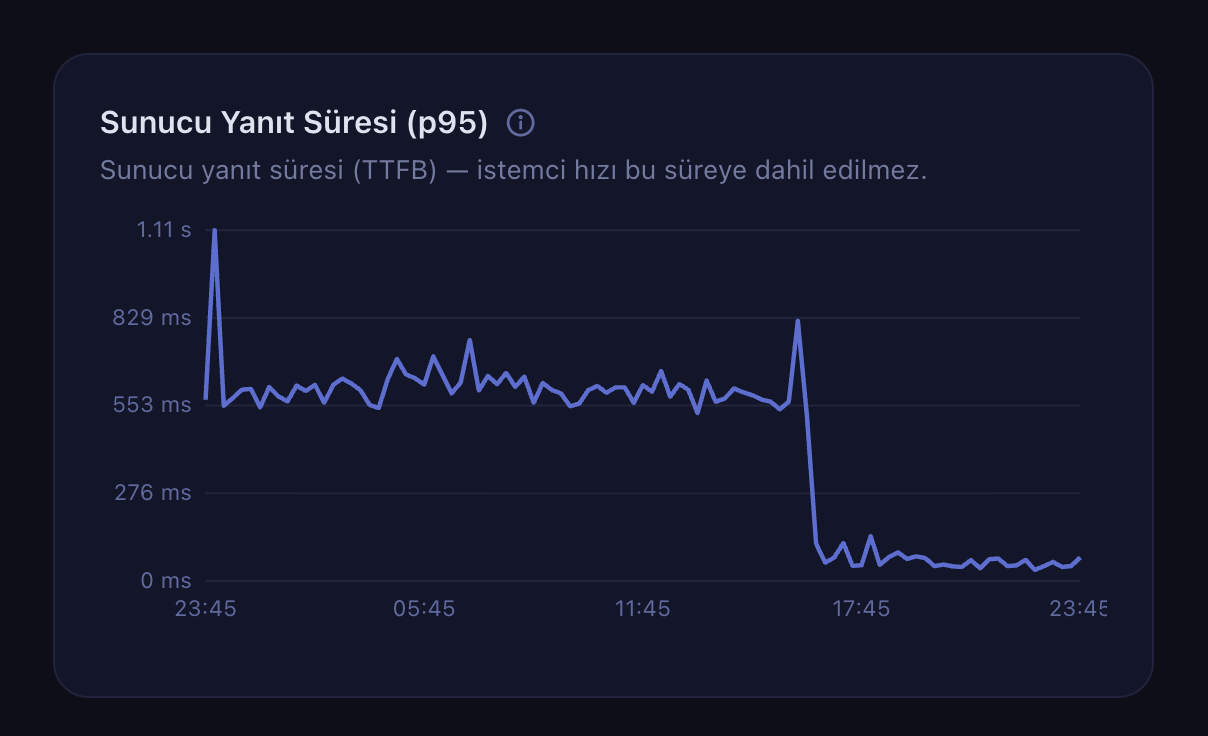Click the last data point at line's end
Screen dimensions: 1208x736
[1080, 558]
